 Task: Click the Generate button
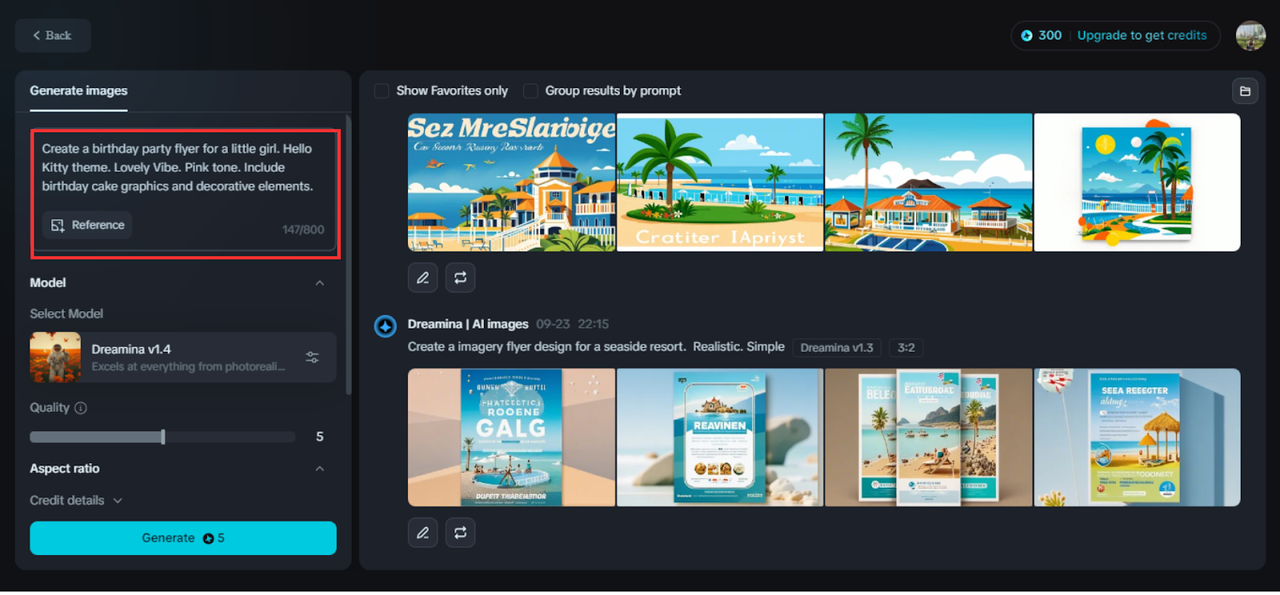(183, 538)
